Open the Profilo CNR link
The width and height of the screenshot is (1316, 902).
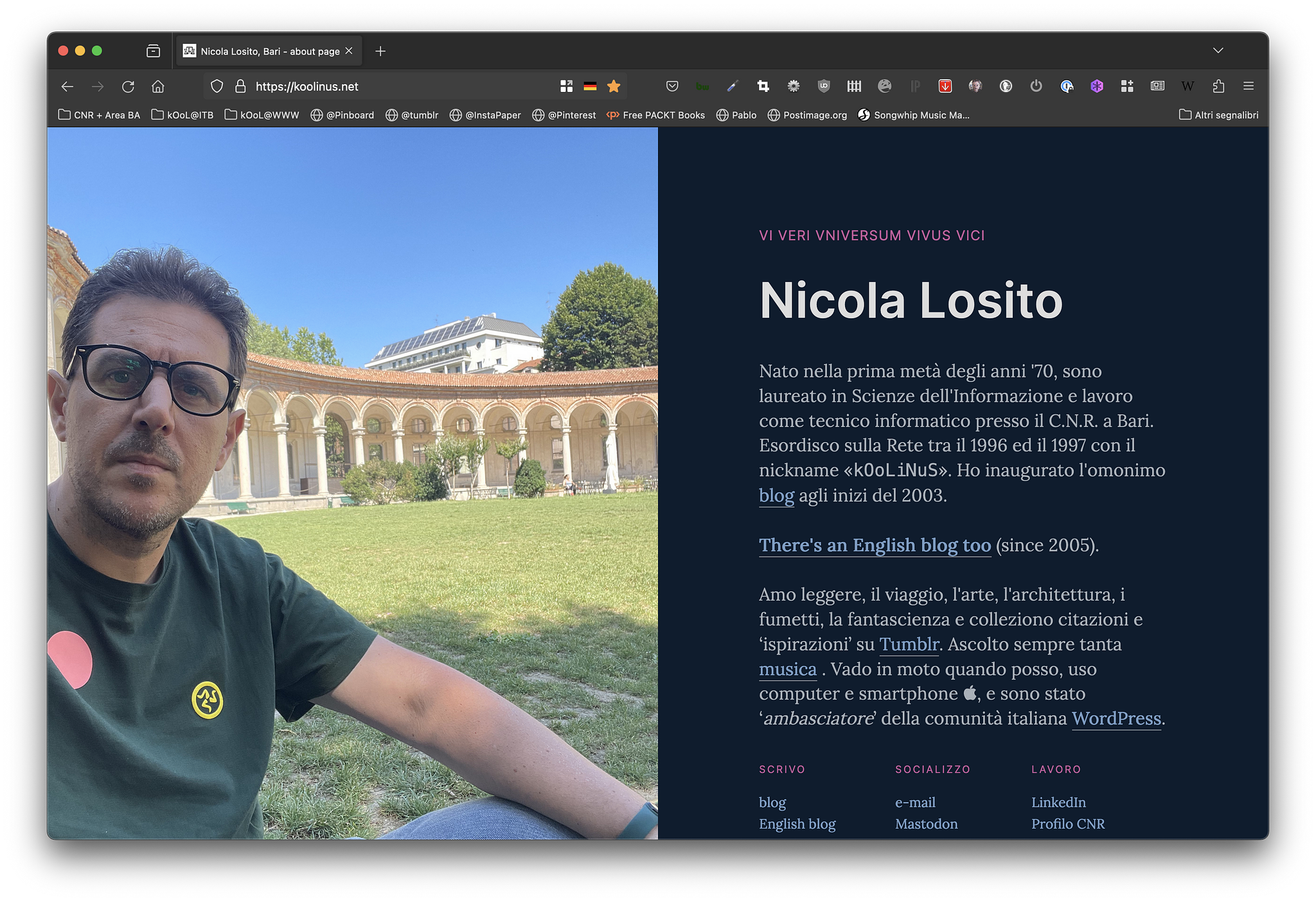pos(1068,824)
